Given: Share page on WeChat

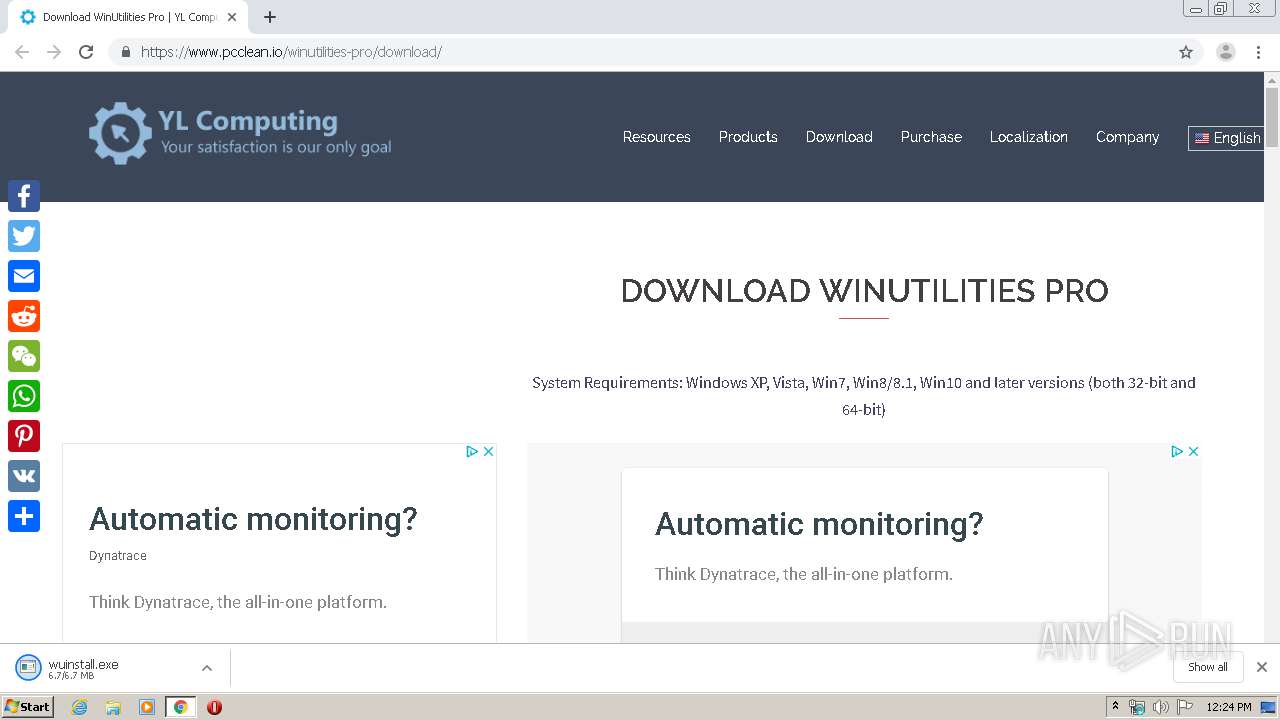Looking at the screenshot, I should click(24, 356).
